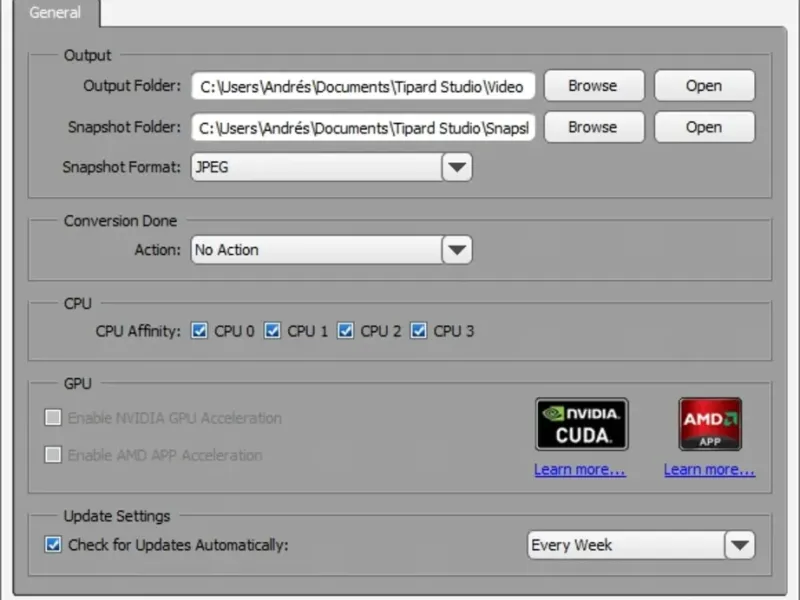Click Learn more link under AMD APP

click(x=709, y=469)
